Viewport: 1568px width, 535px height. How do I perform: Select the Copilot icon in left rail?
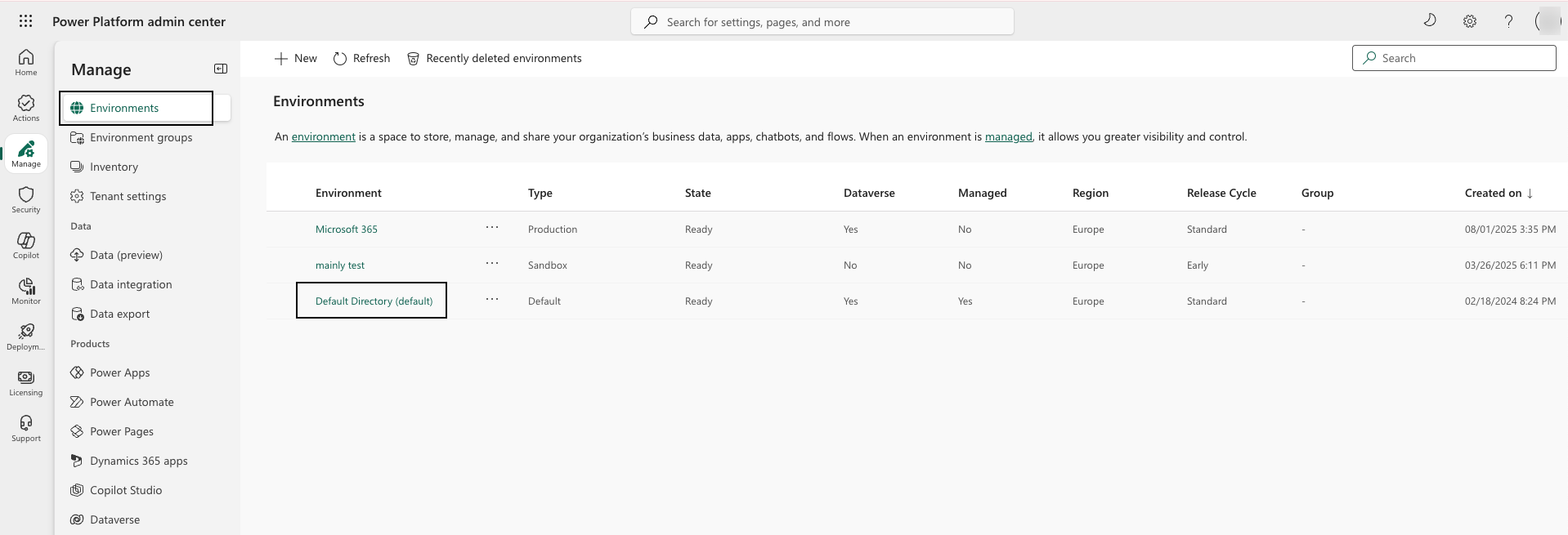coord(26,244)
